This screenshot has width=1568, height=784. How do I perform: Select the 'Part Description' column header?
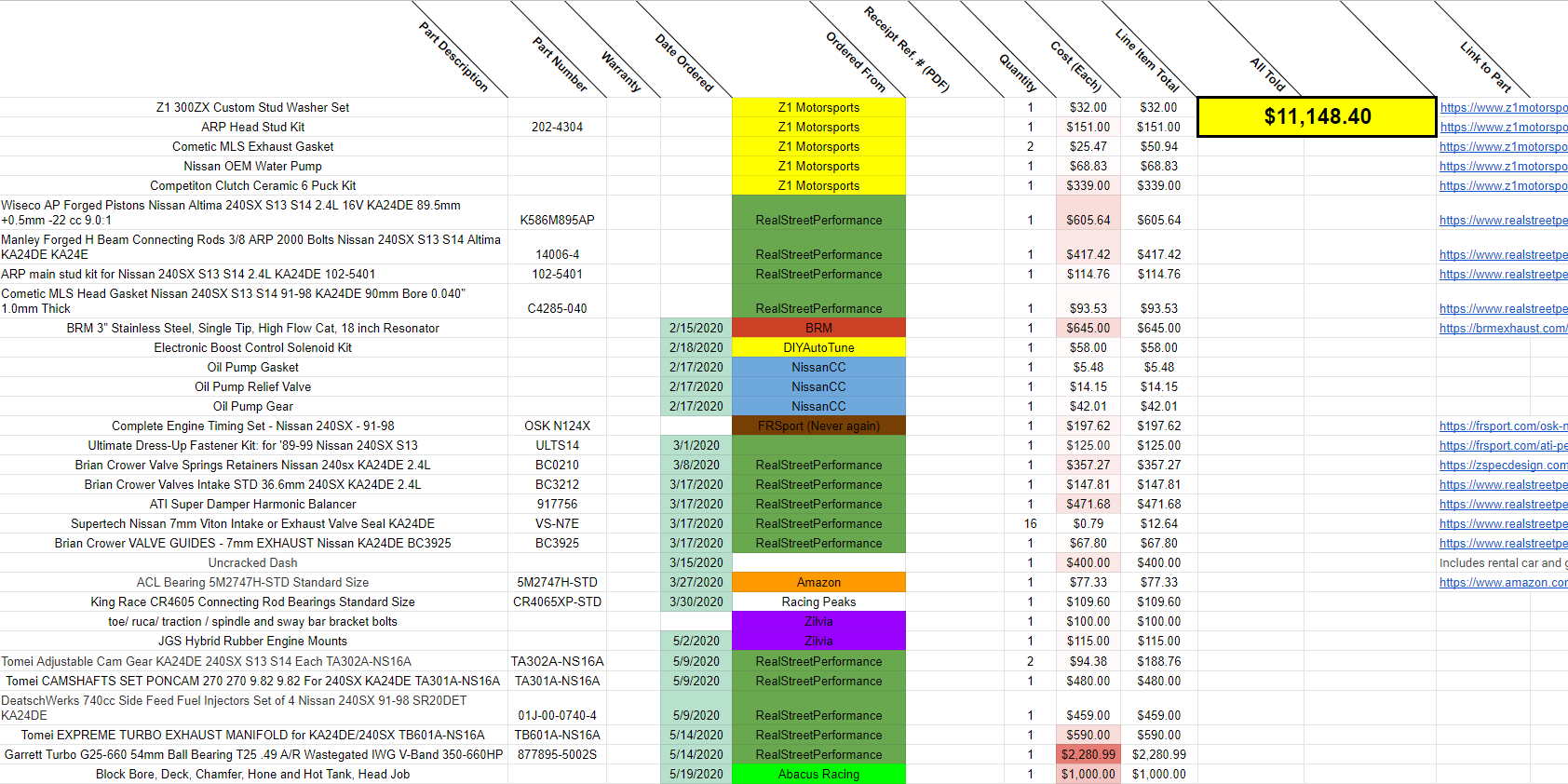pyautogui.click(x=453, y=57)
